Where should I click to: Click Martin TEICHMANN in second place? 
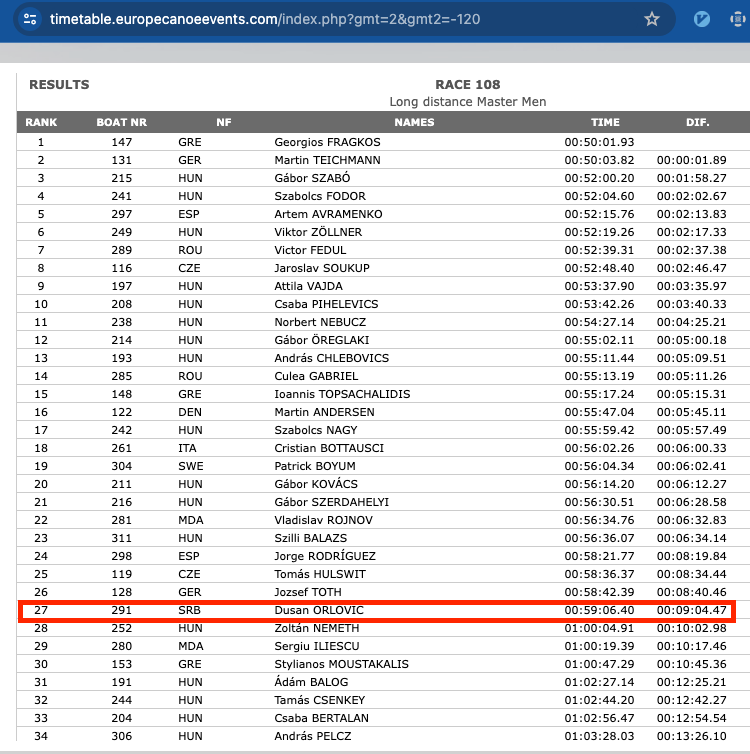click(329, 160)
